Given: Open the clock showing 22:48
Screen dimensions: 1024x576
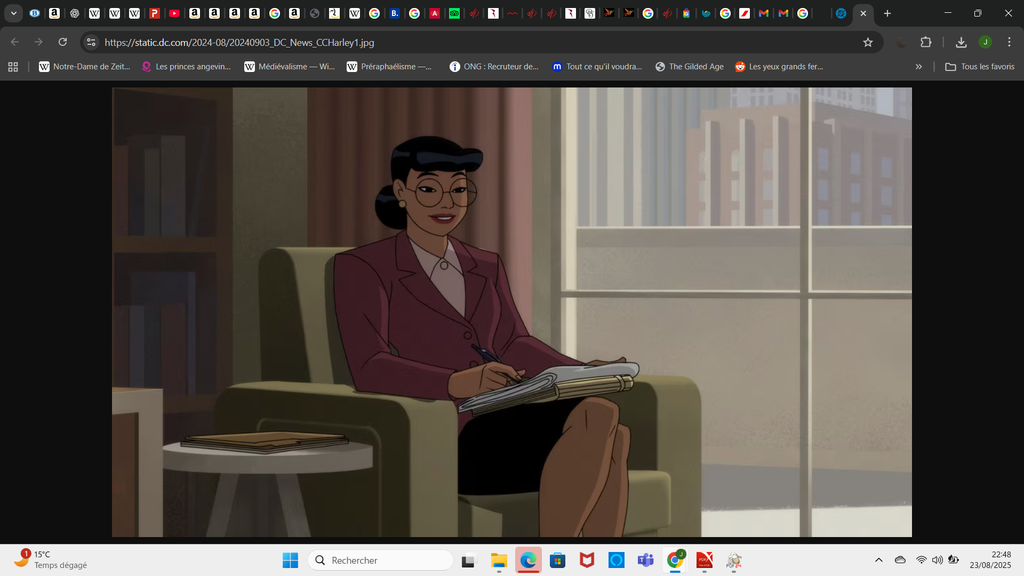Looking at the screenshot, I should coord(991,560).
